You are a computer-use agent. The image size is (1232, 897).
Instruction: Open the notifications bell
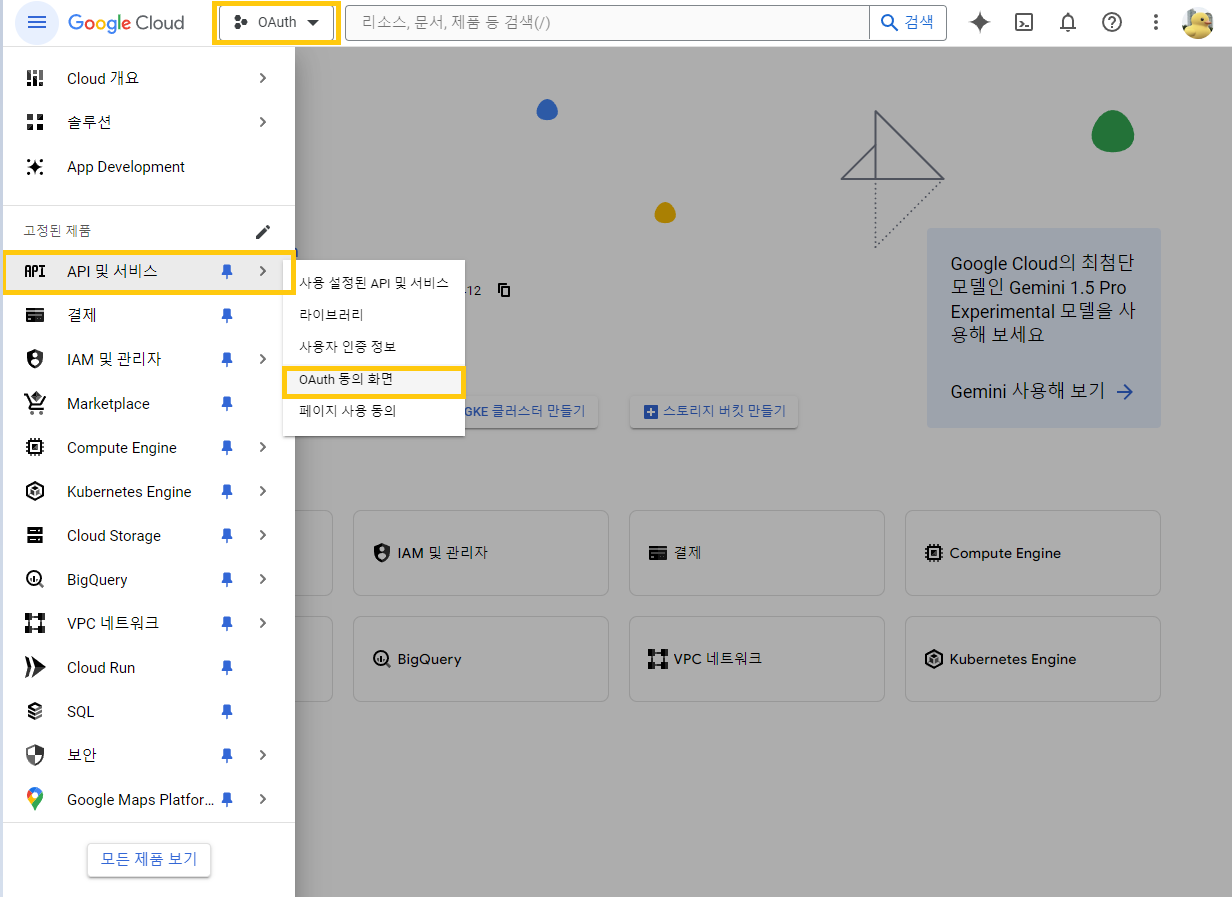pos(1068,23)
